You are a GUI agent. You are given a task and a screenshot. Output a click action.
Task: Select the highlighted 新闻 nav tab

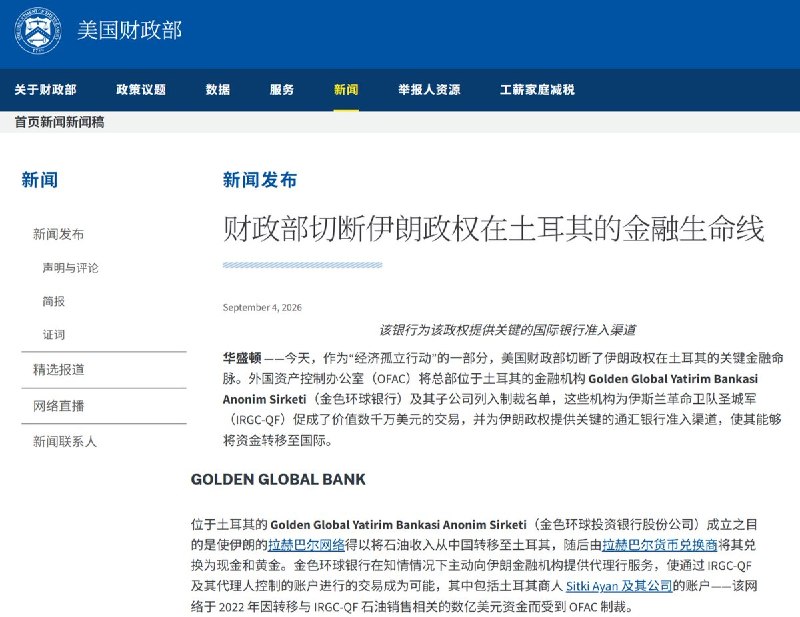tap(346, 90)
